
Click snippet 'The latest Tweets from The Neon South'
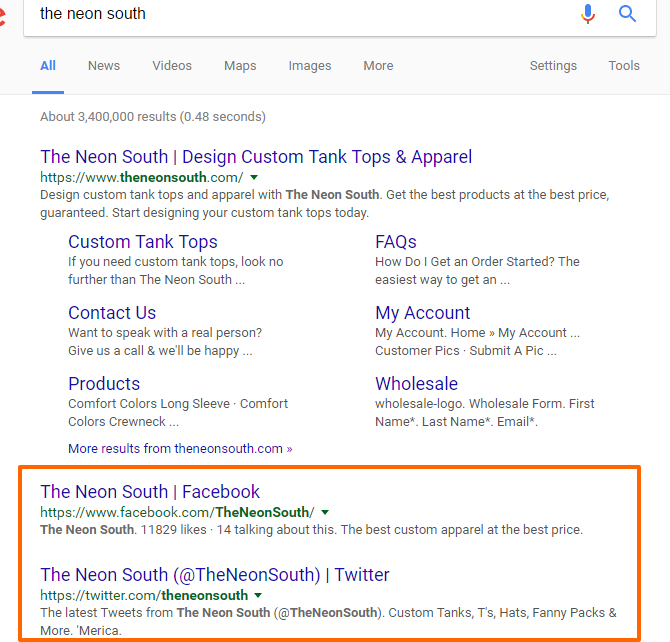[x=155, y=613]
